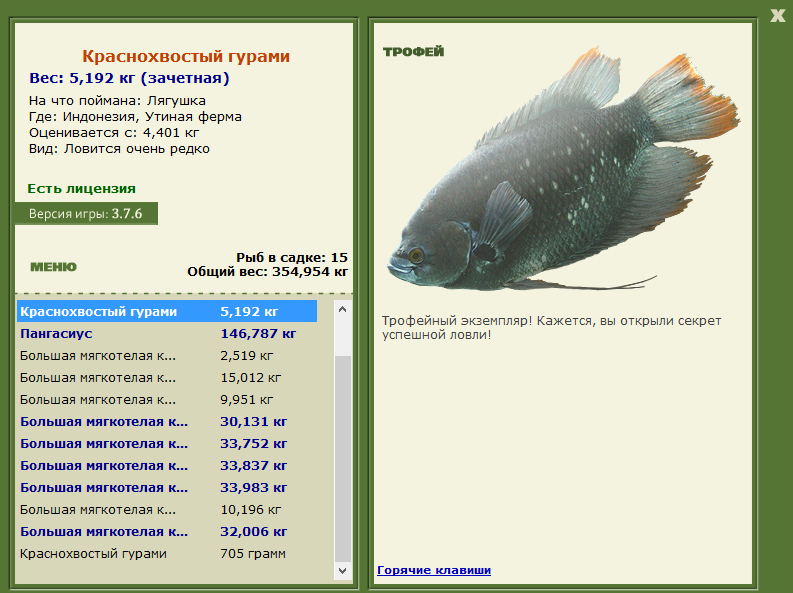Viewport: 793px width, 593px height.
Task: Click the Краснохвостый гурами title heading
Action: (186, 56)
